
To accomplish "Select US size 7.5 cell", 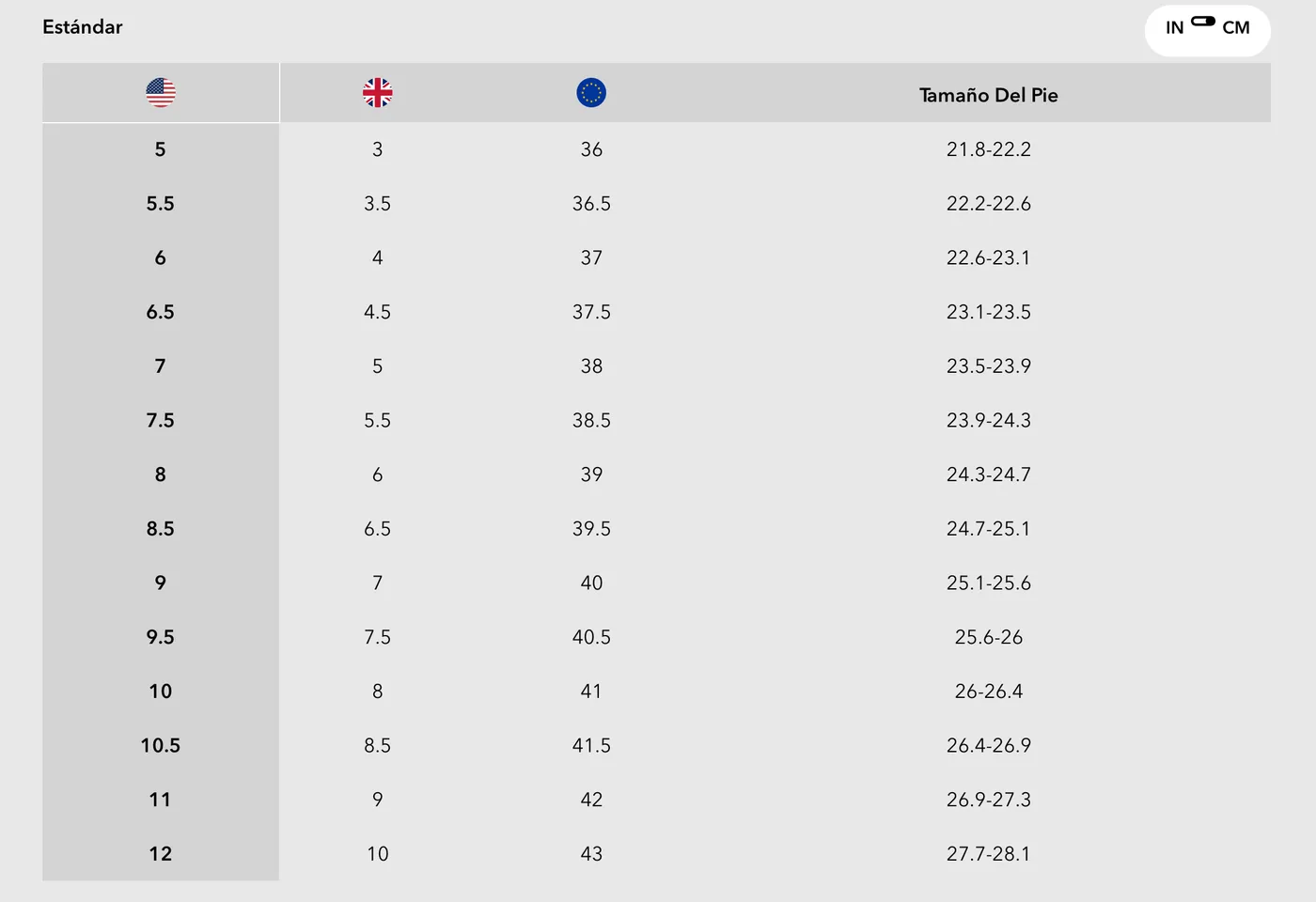I will coord(161,420).
